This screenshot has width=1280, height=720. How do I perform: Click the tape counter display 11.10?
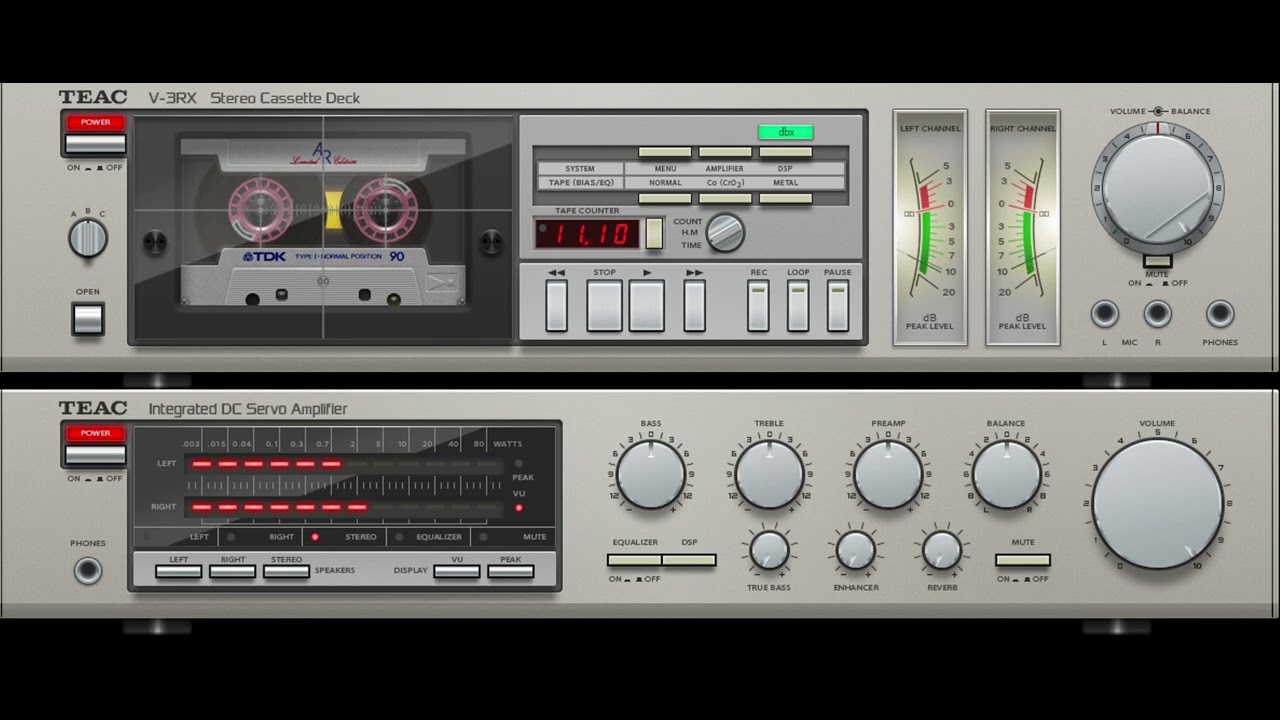[587, 234]
